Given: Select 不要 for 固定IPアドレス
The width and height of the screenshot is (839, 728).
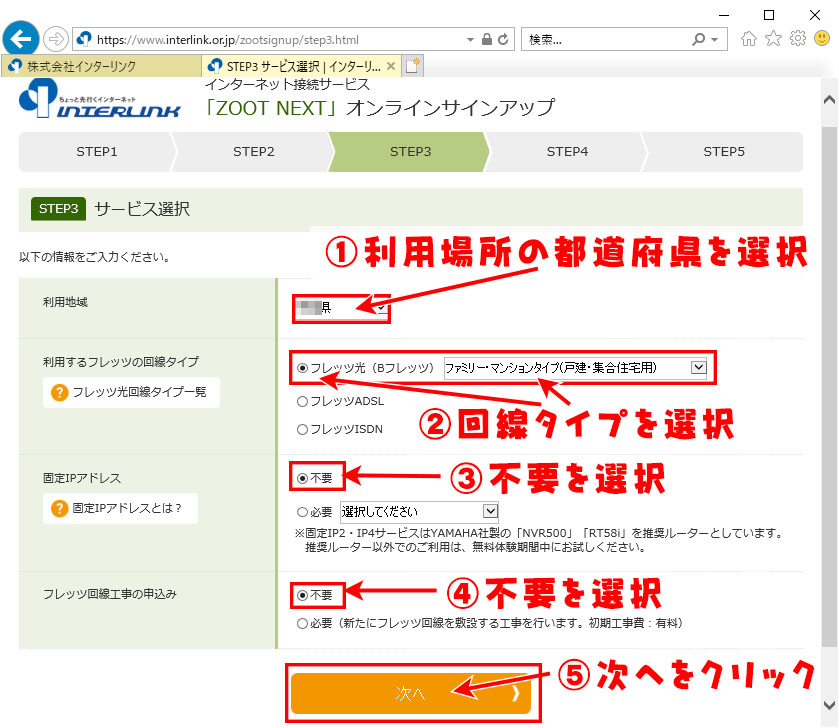Looking at the screenshot, I should (x=302, y=478).
